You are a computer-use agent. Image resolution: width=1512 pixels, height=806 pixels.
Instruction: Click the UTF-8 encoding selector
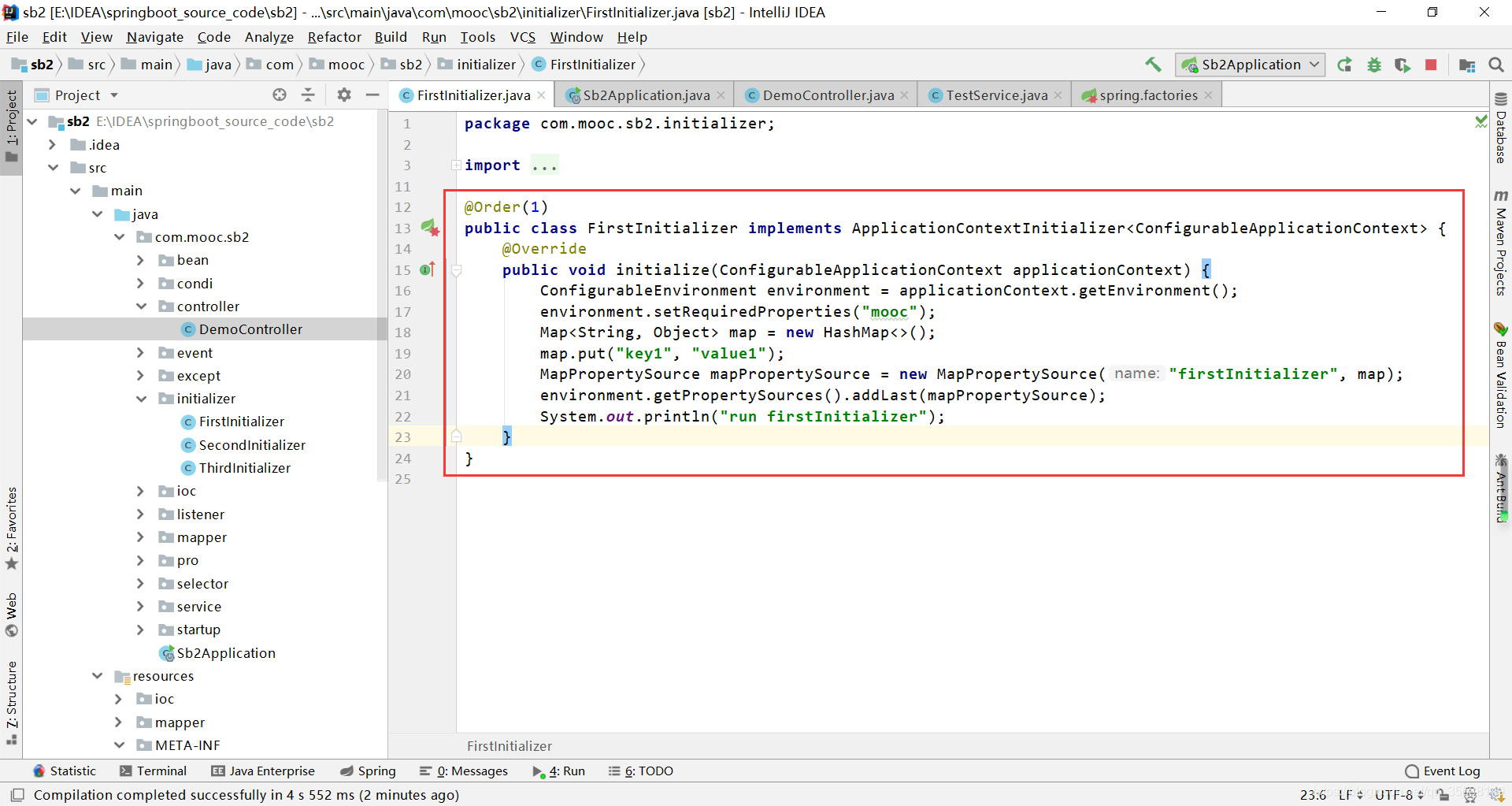click(x=1399, y=794)
